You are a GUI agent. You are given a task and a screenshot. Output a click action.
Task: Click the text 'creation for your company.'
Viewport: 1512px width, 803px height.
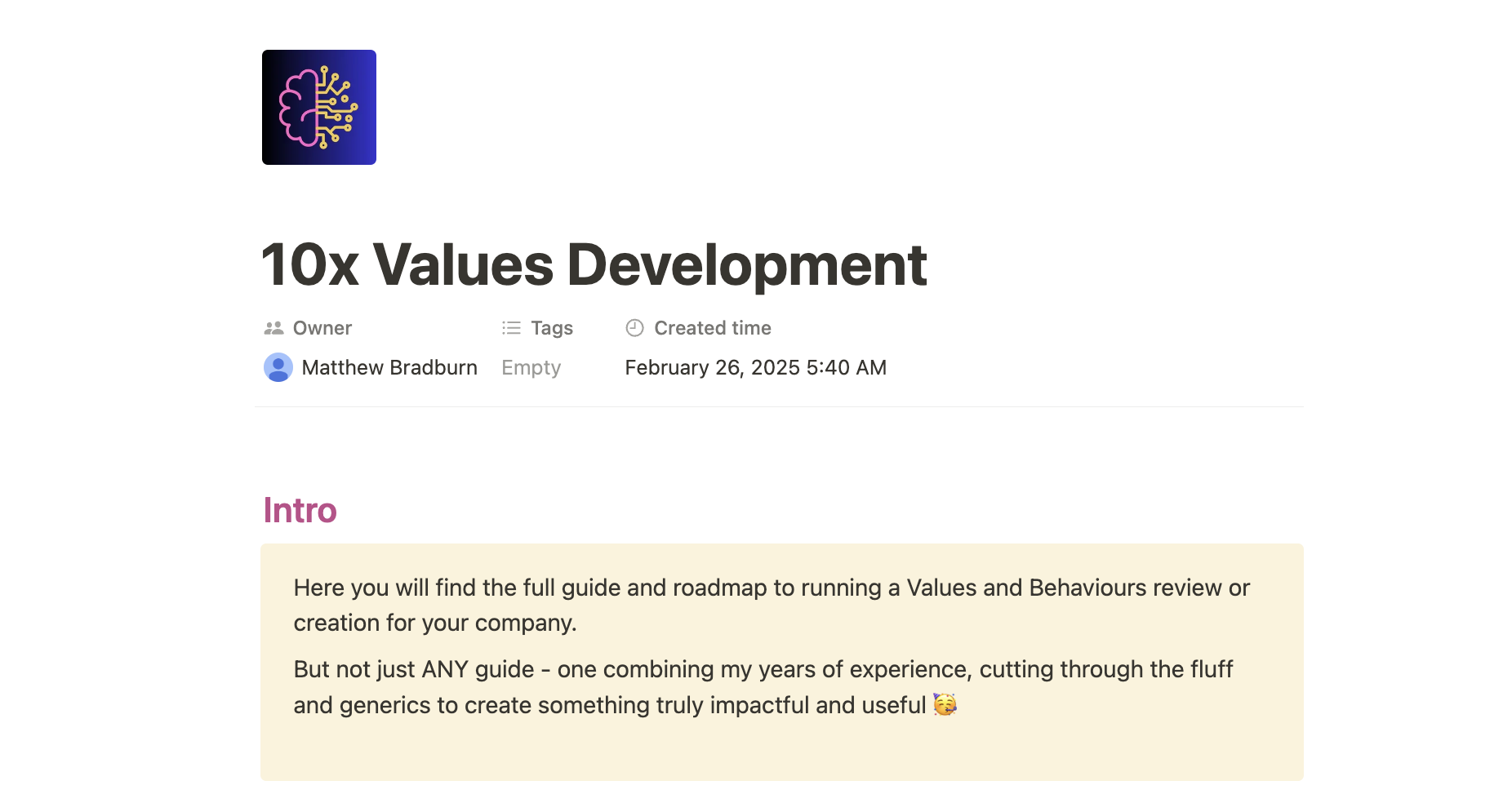[434, 623]
